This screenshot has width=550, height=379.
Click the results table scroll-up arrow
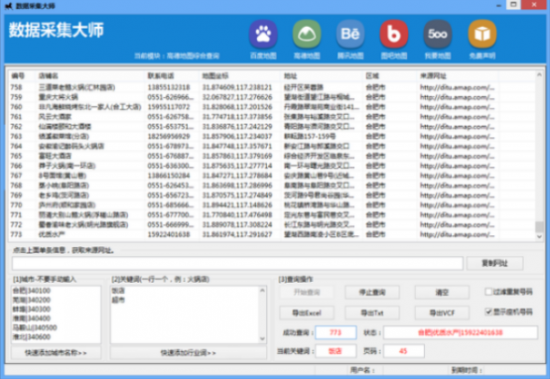tap(539, 75)
